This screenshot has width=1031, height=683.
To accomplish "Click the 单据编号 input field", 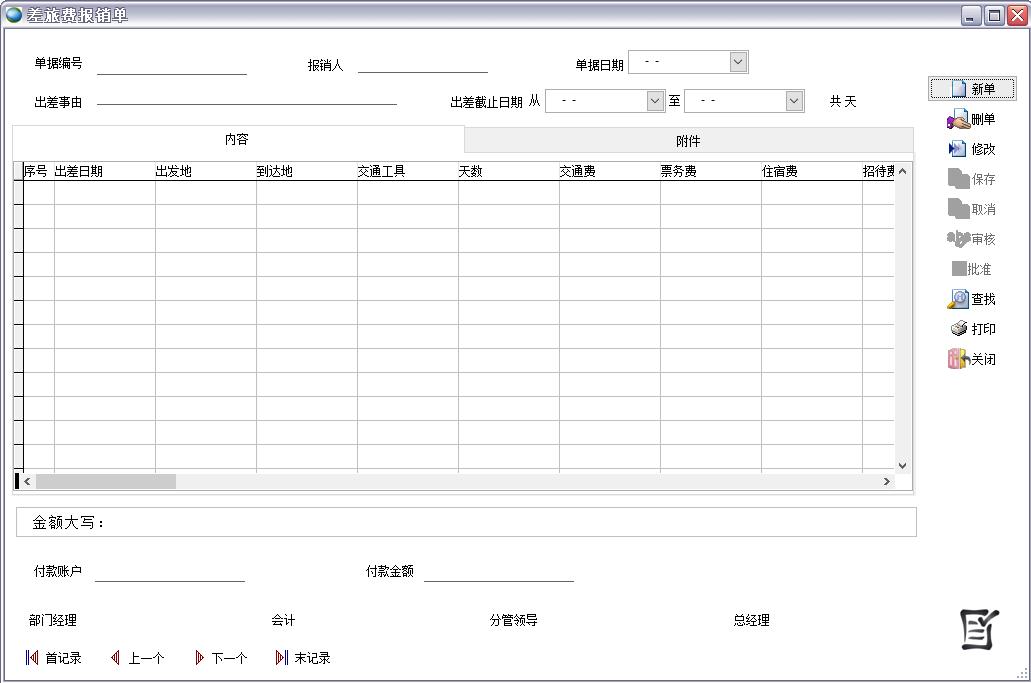I will [x=171, y=65].
